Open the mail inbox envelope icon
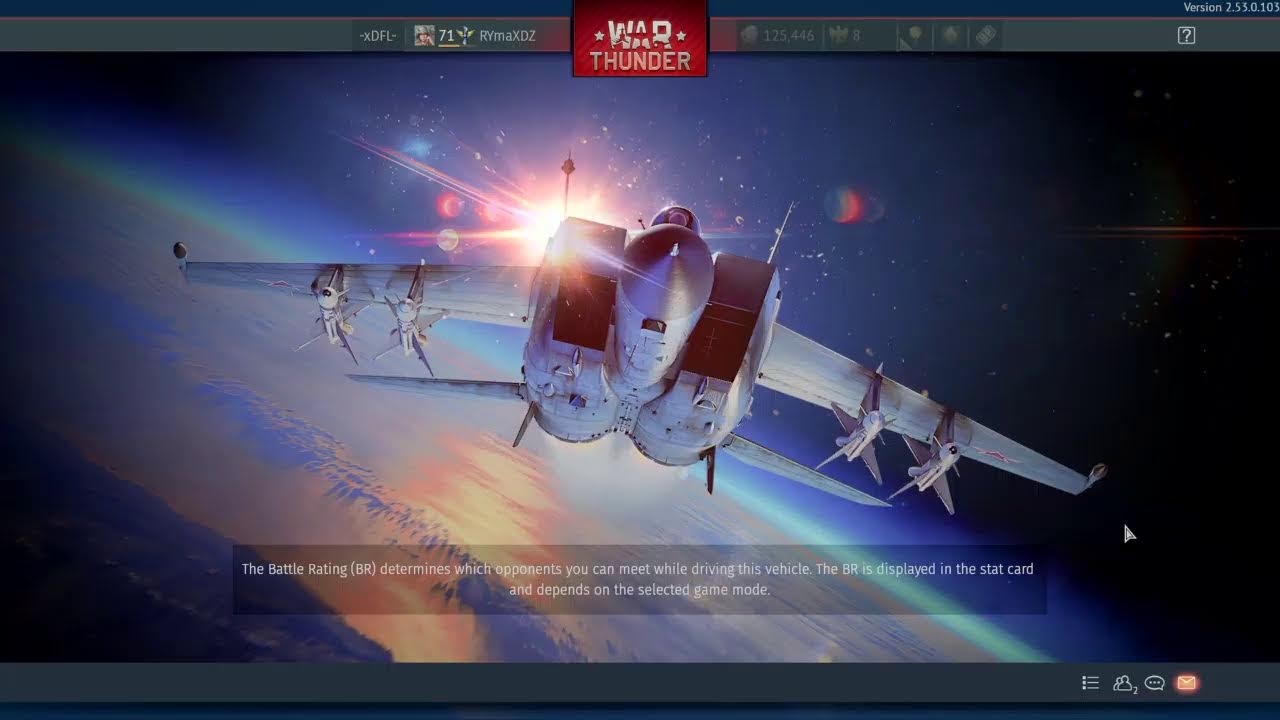This screenshot has height=720, width=1280. coord(1186,683)
